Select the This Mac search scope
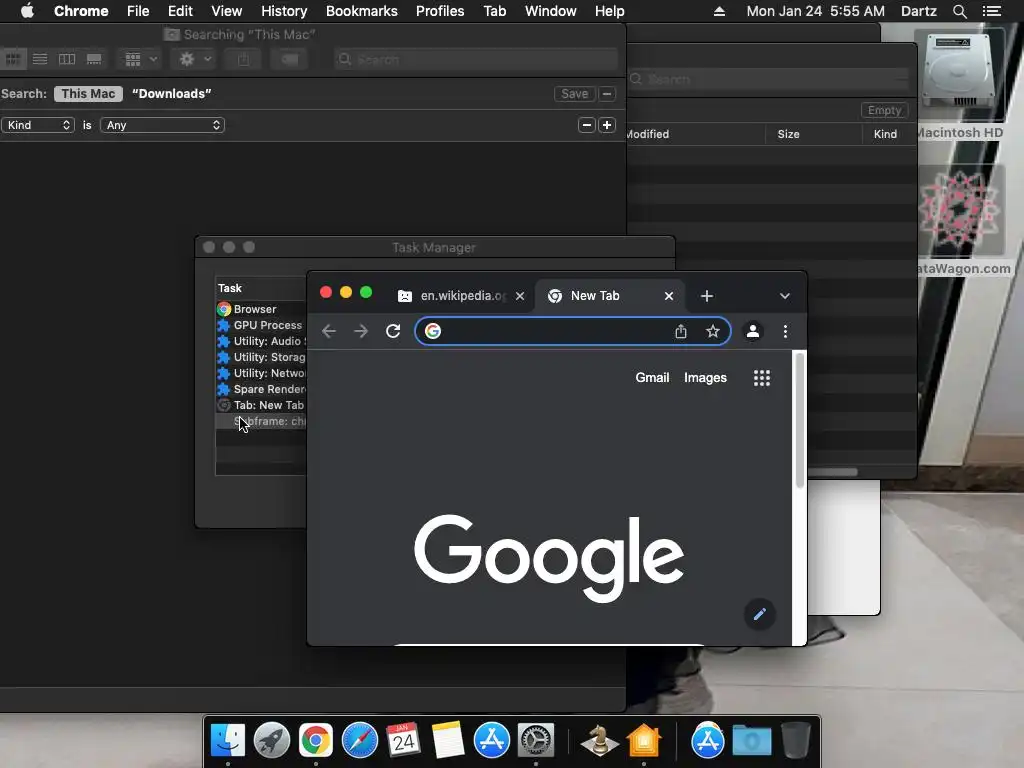The image size is (1024, 768). coord(88,93)
